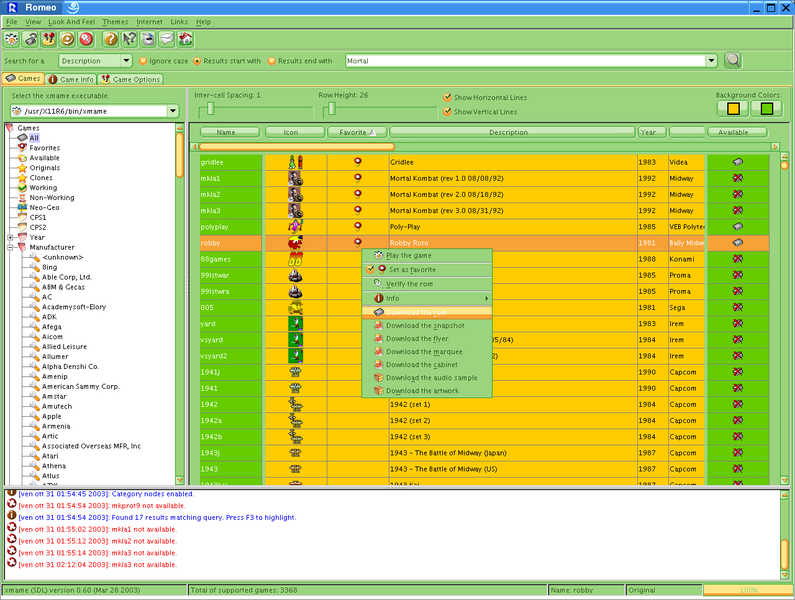Uncheck Show Vertical Lines

447,112
